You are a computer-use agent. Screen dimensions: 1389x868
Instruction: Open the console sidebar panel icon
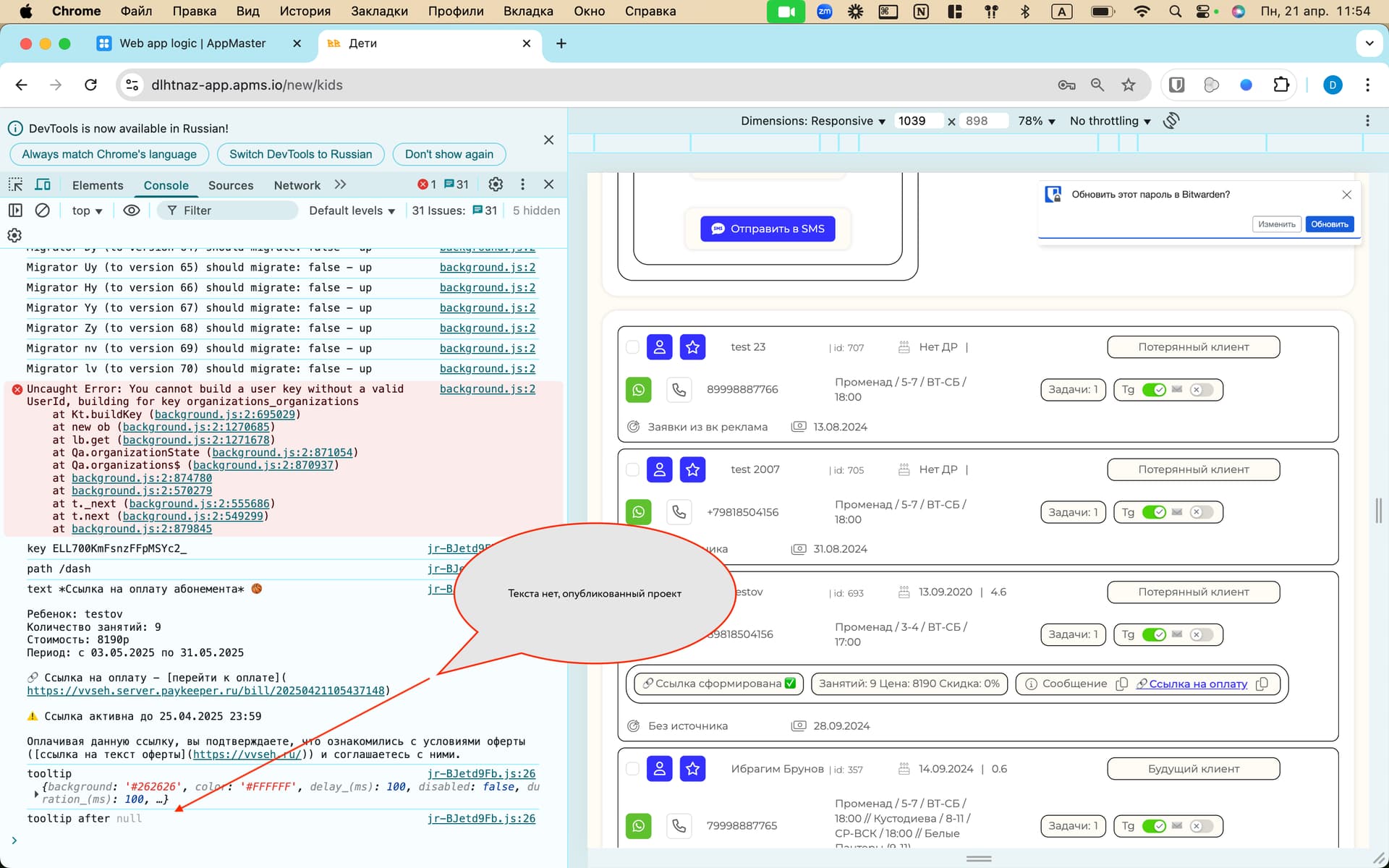click(x=15, y=210)
